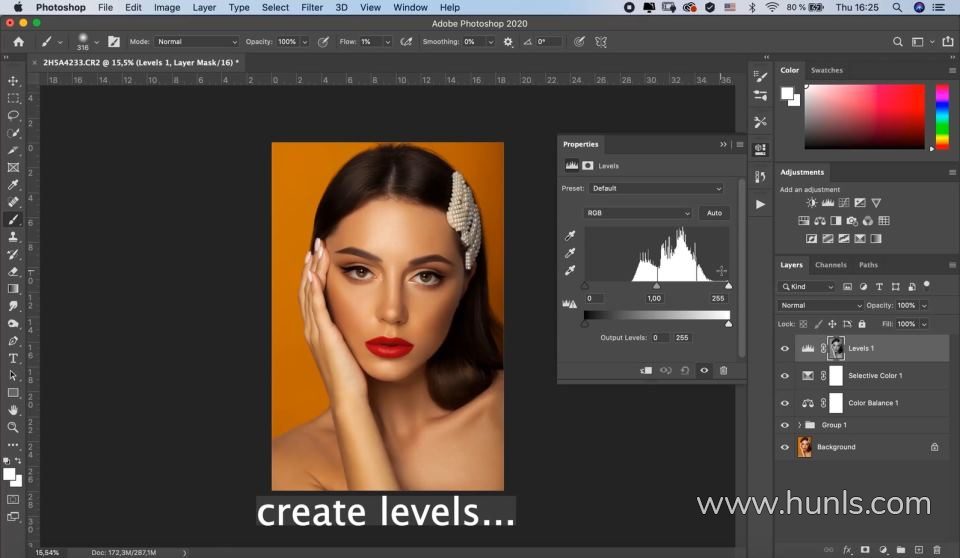
Task: Select the Move tool
Action: [x=13, y=81]
